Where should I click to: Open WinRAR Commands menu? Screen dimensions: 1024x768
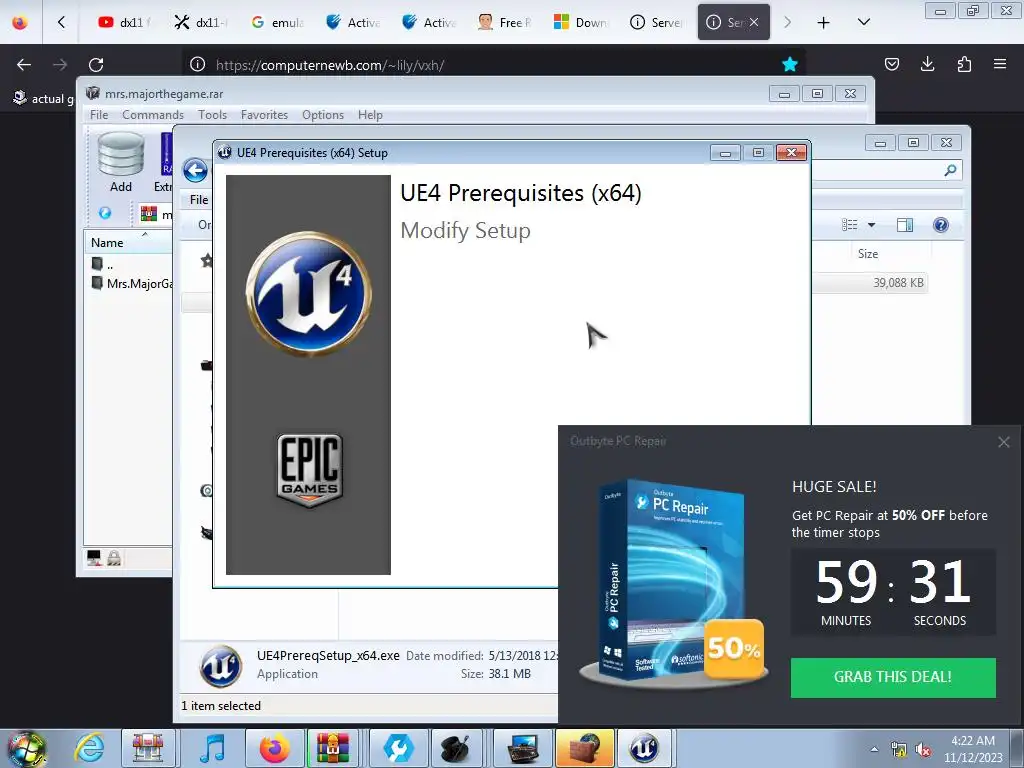coord(153,115)
